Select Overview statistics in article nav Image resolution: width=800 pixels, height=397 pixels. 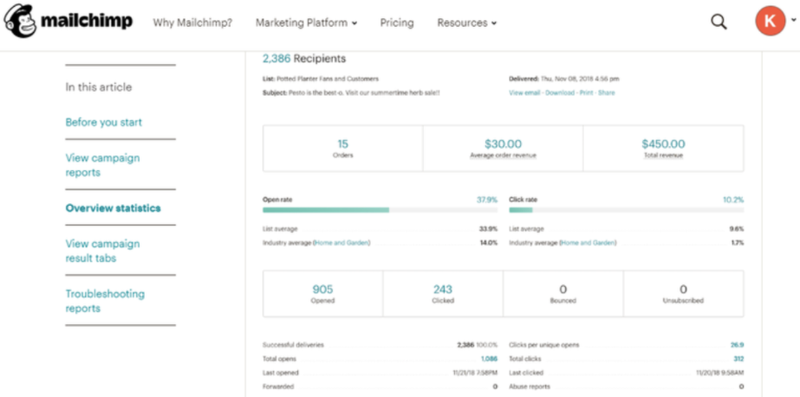click(x=113, y=208)
